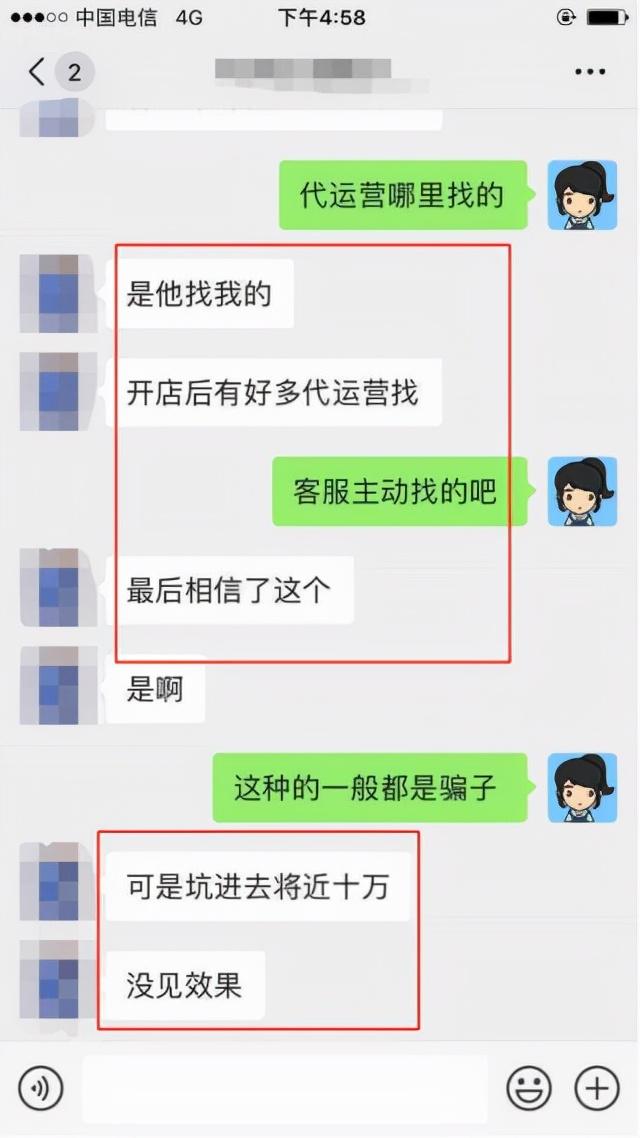Open the emoji smiley picker
The height and width of the screenshot is (1138, 640).
pyautogui.click(x=528, y=1089)
